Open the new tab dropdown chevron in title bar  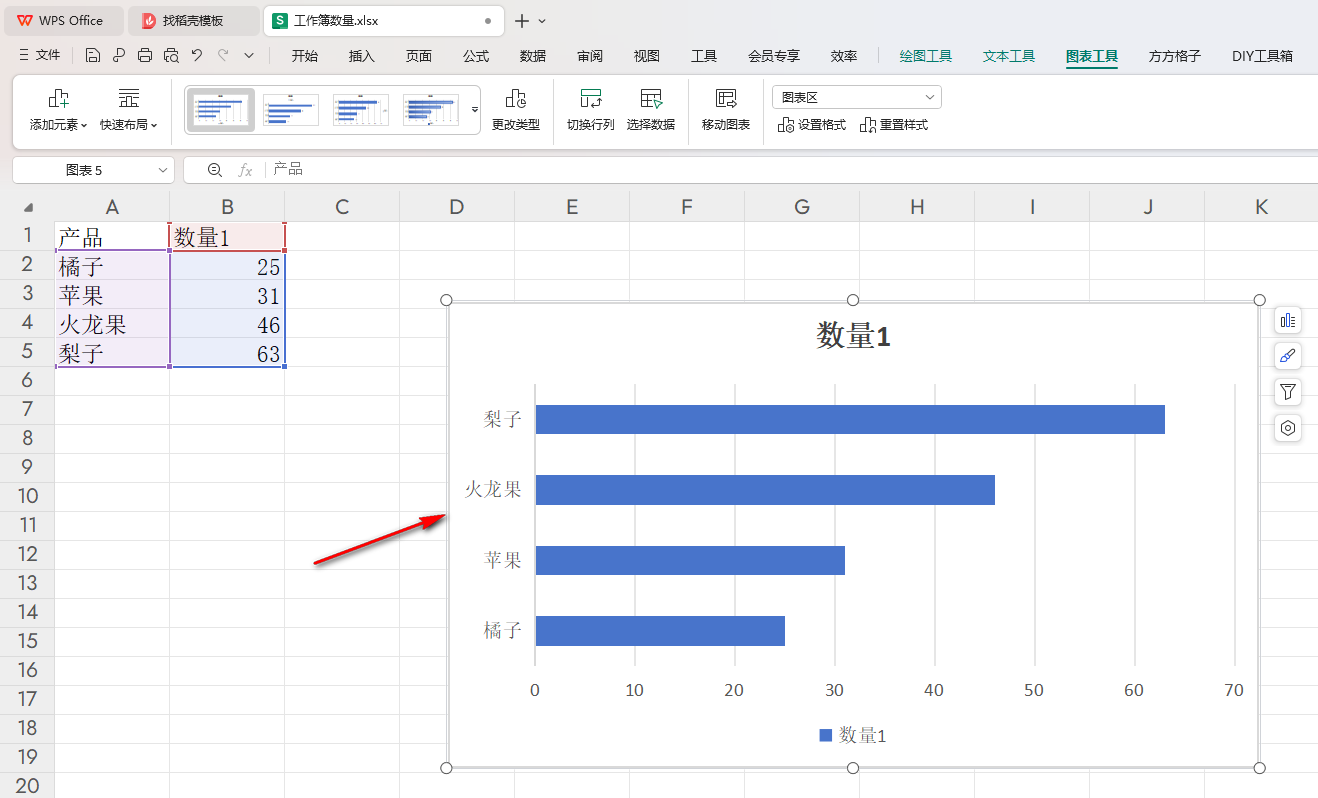point(543,20)
